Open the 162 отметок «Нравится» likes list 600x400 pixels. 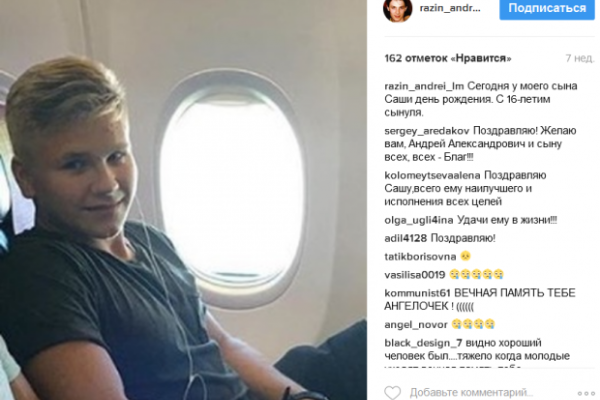tap(448, 59)
